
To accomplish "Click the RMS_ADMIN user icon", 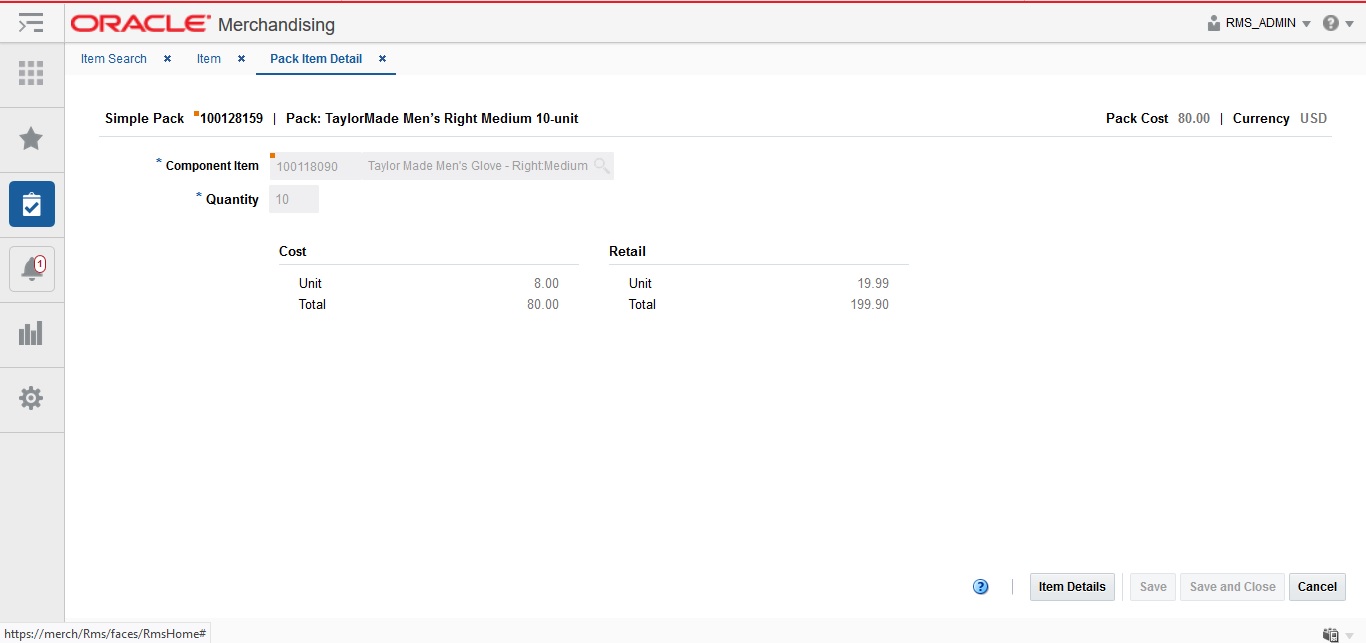I will [1214, 23].
